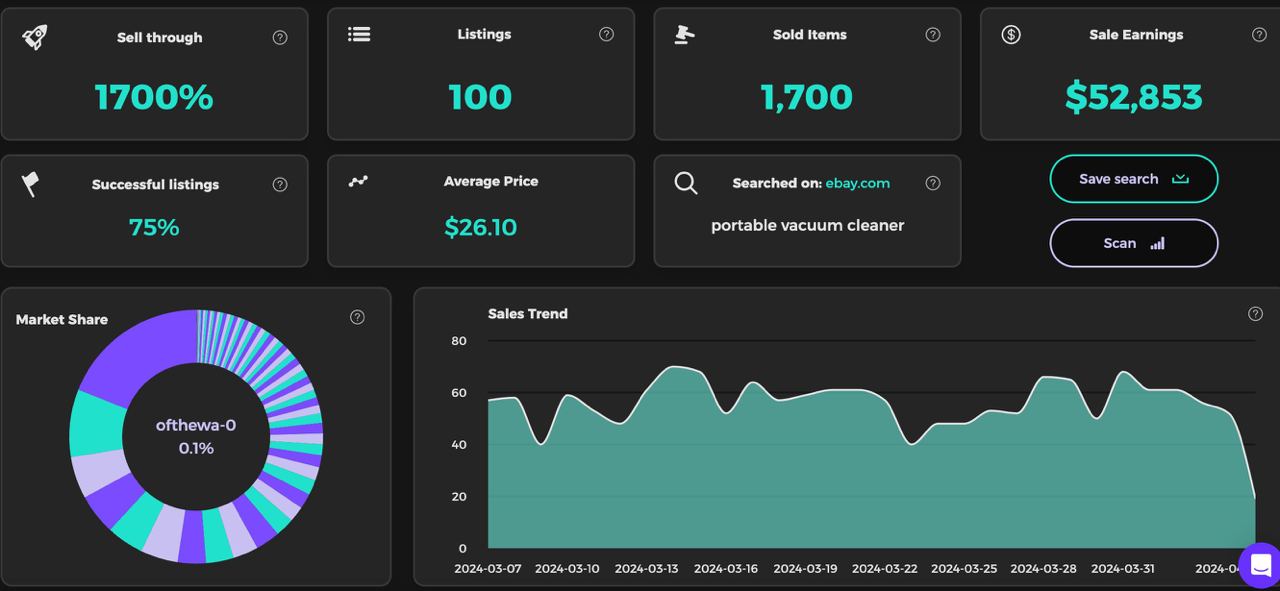Open help tooltip for Sale Earnings
1280x591 pixels.
pos(1259,34)
